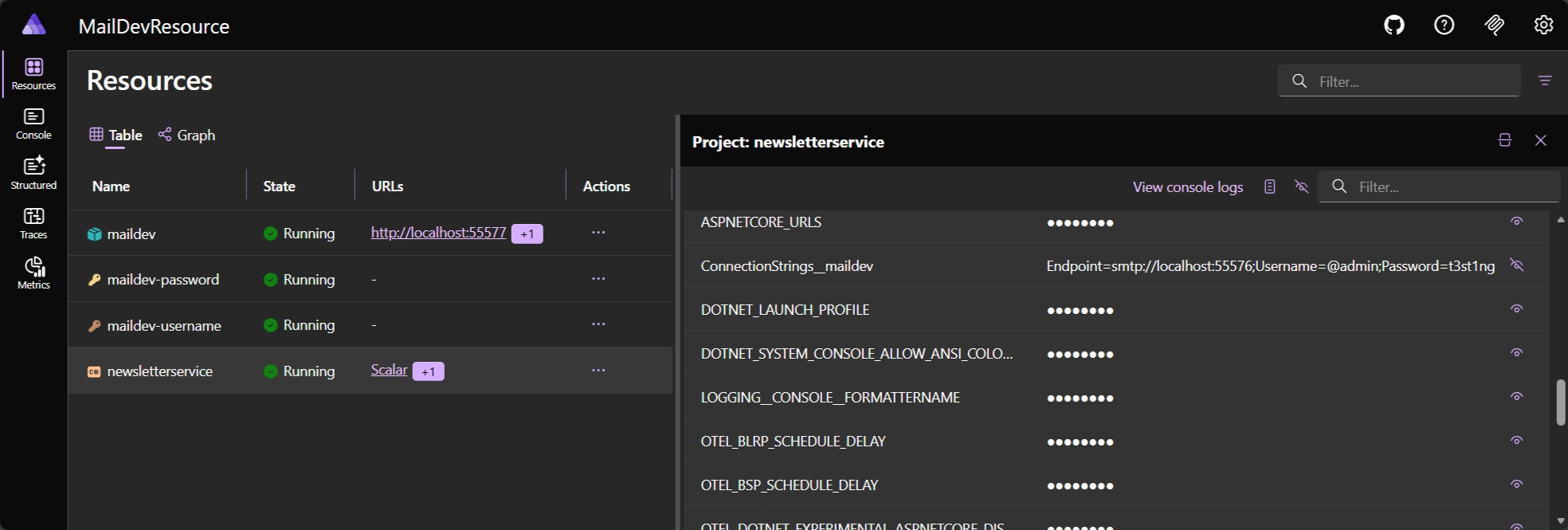Toggle details panel orientation icon

1504,140
